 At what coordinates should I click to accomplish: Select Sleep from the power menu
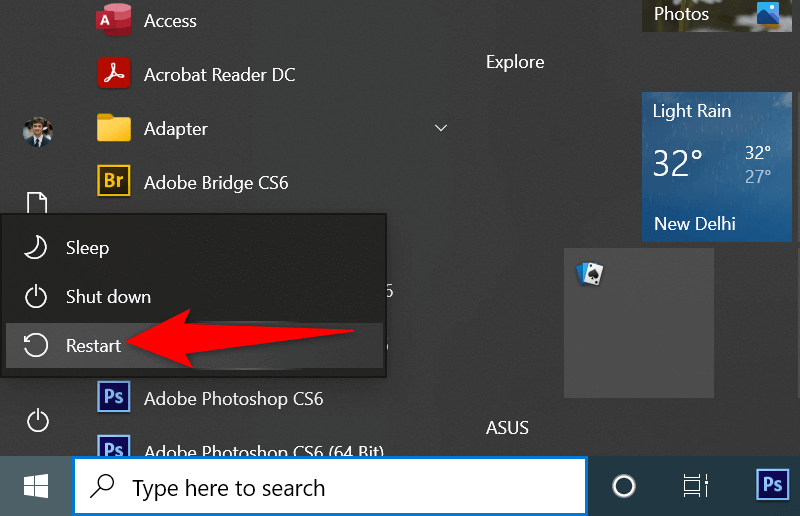point(87,248)
